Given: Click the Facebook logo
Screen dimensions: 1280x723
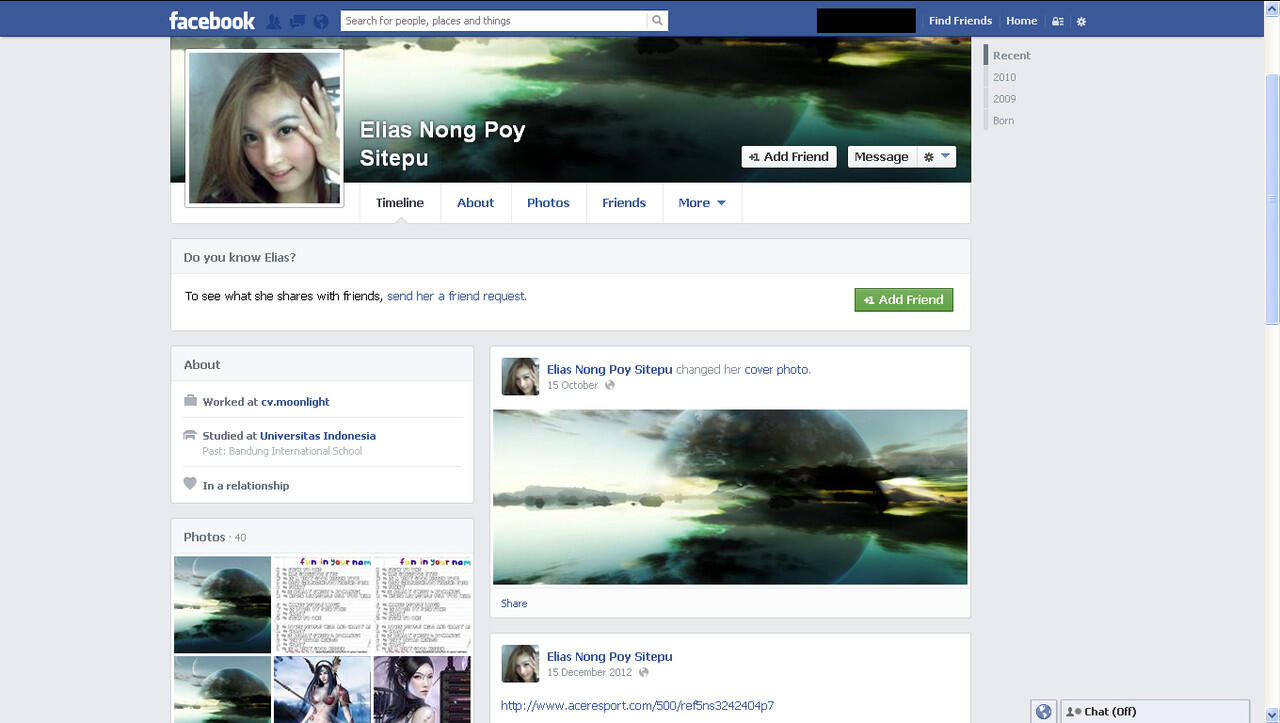Looking at the screenshot, I should [211, 21].
